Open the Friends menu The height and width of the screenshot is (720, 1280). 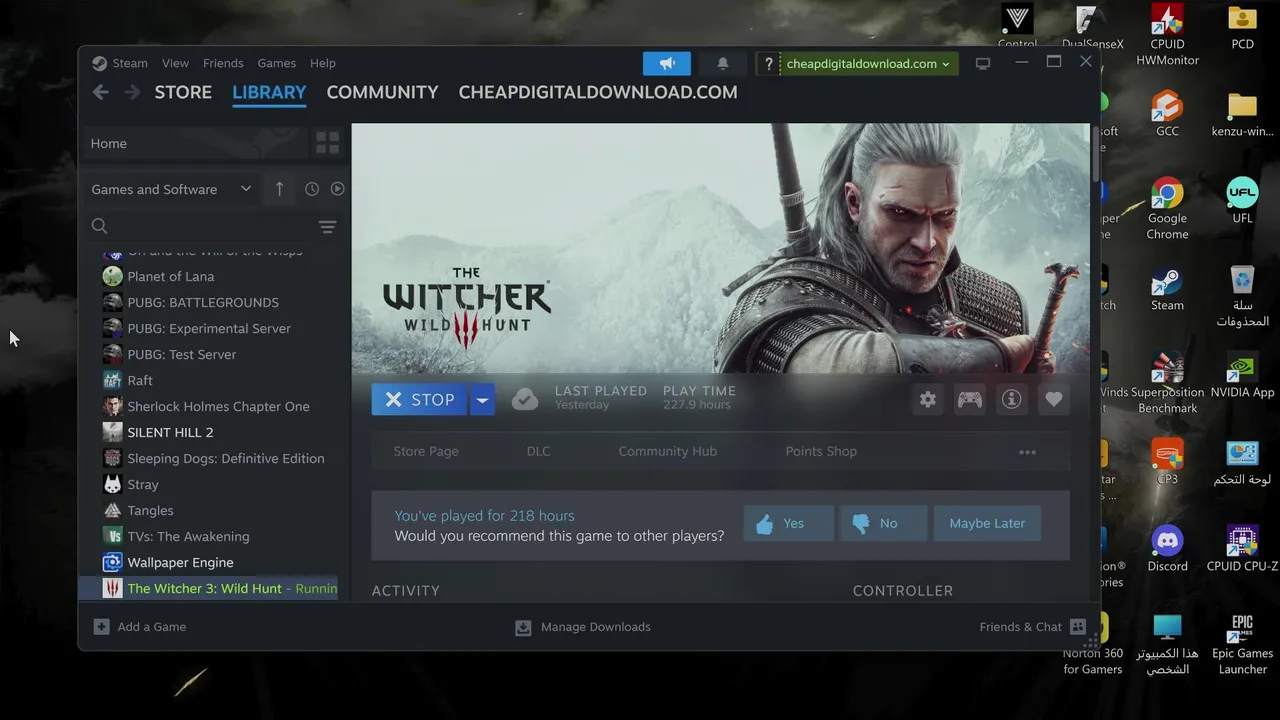223,63
